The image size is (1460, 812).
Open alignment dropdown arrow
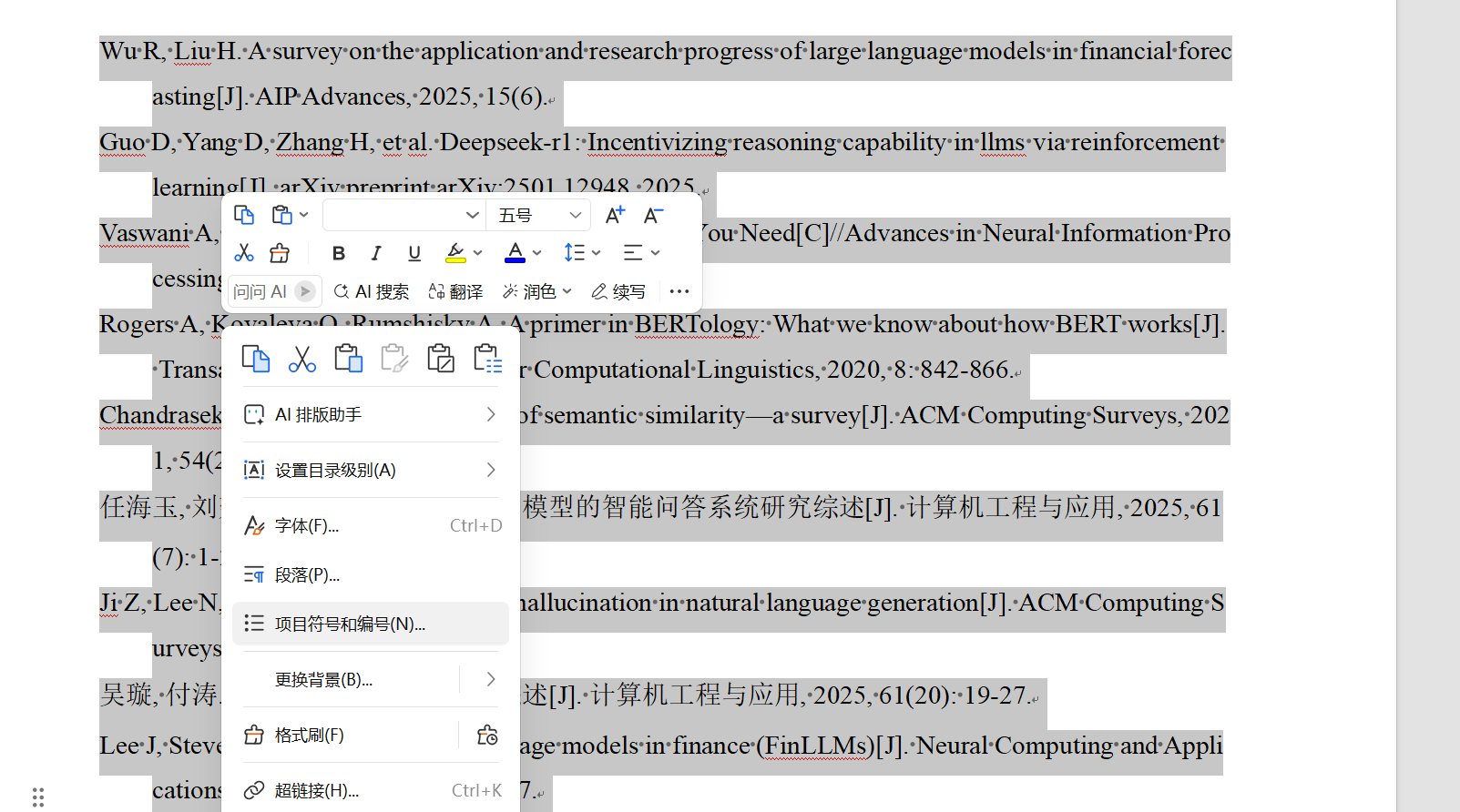656,253
